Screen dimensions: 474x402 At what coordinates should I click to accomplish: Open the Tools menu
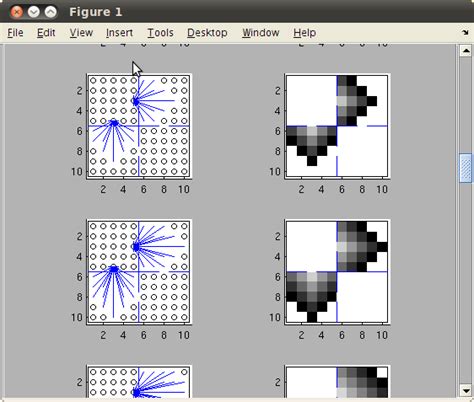160,33
